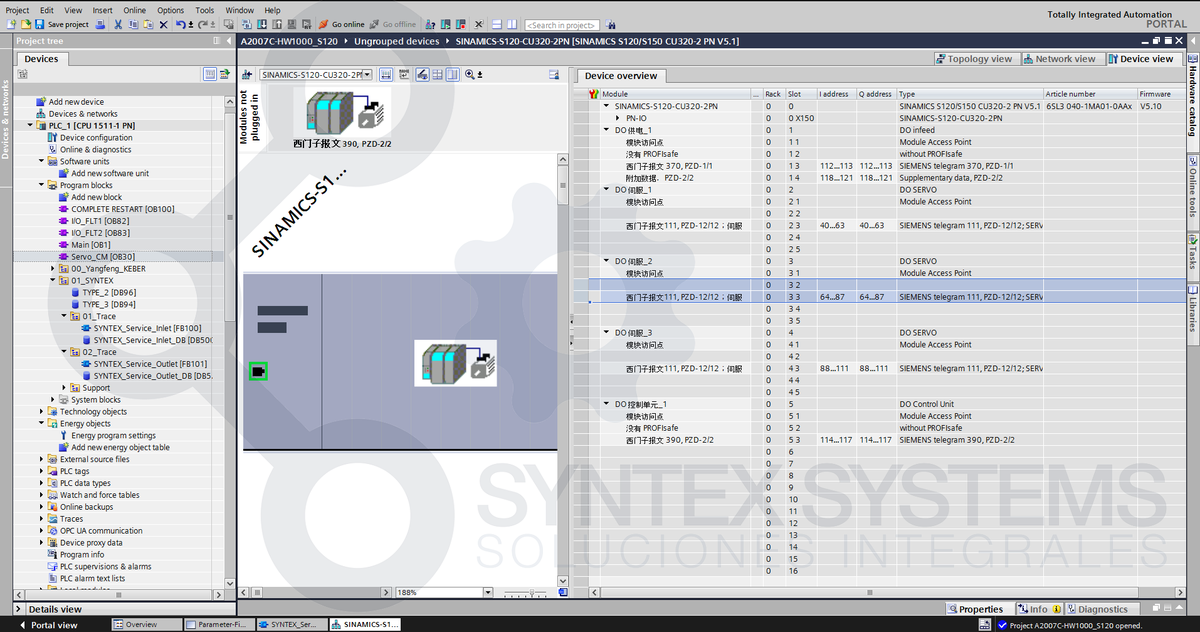Image resolution: width=1200 pixels, height=632 pixels.
Task: Click the Split editor vertically icon
Action: coord(511,24)
